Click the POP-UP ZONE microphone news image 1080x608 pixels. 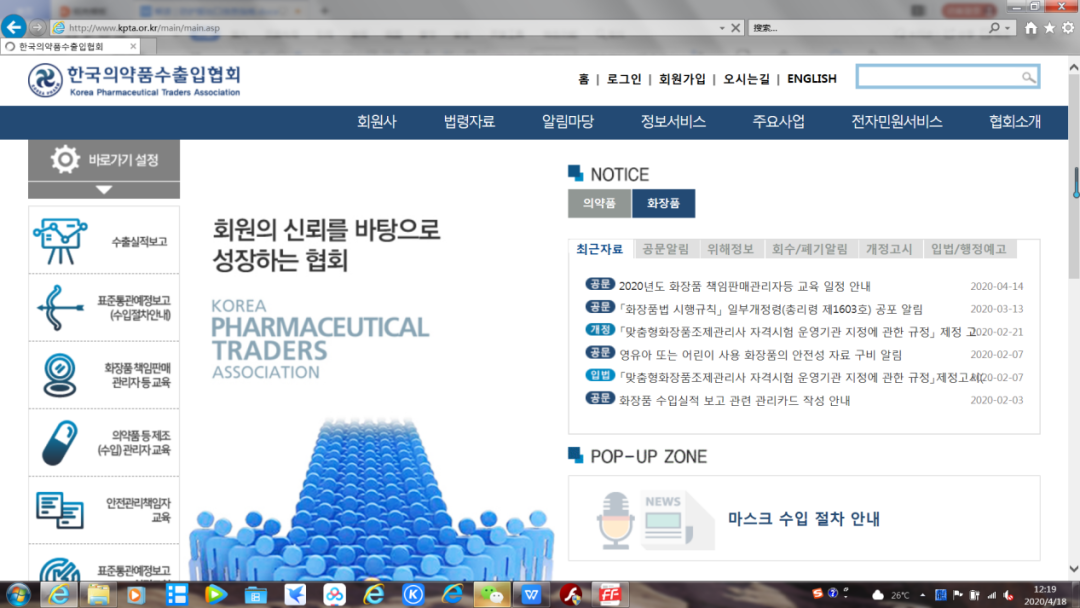(x=654, y=520)
